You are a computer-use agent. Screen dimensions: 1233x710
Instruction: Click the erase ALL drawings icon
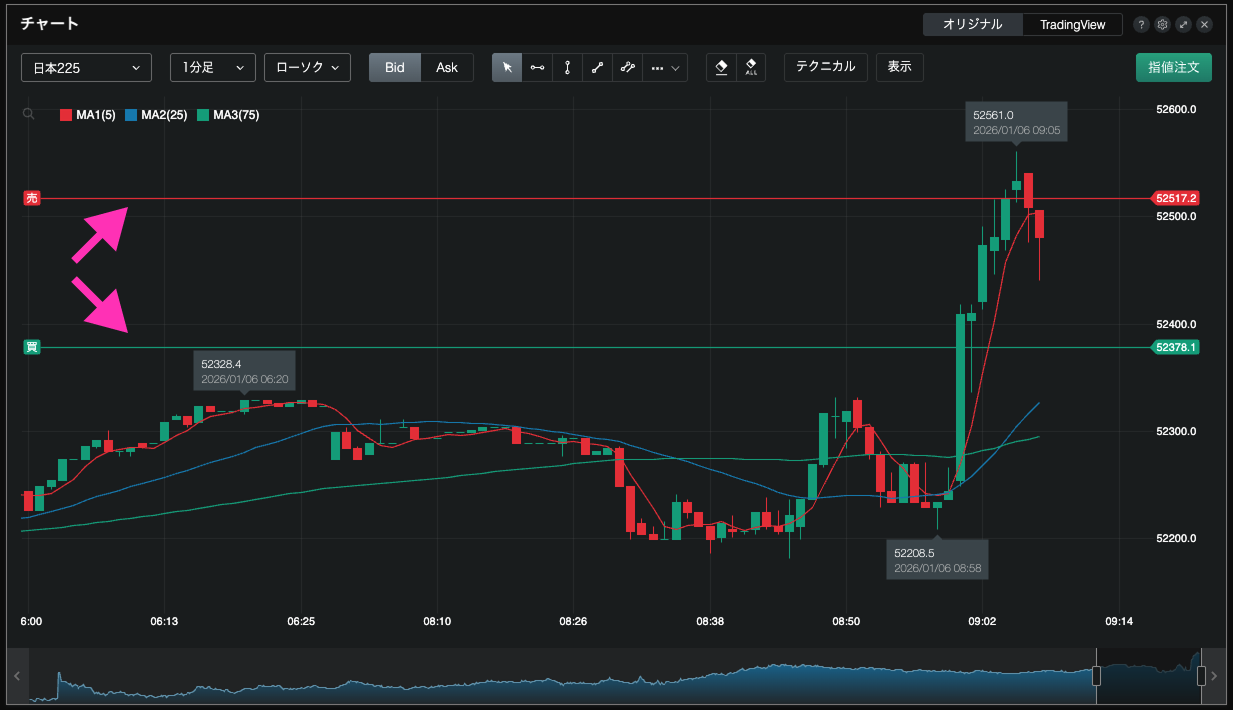coord(751,68)
